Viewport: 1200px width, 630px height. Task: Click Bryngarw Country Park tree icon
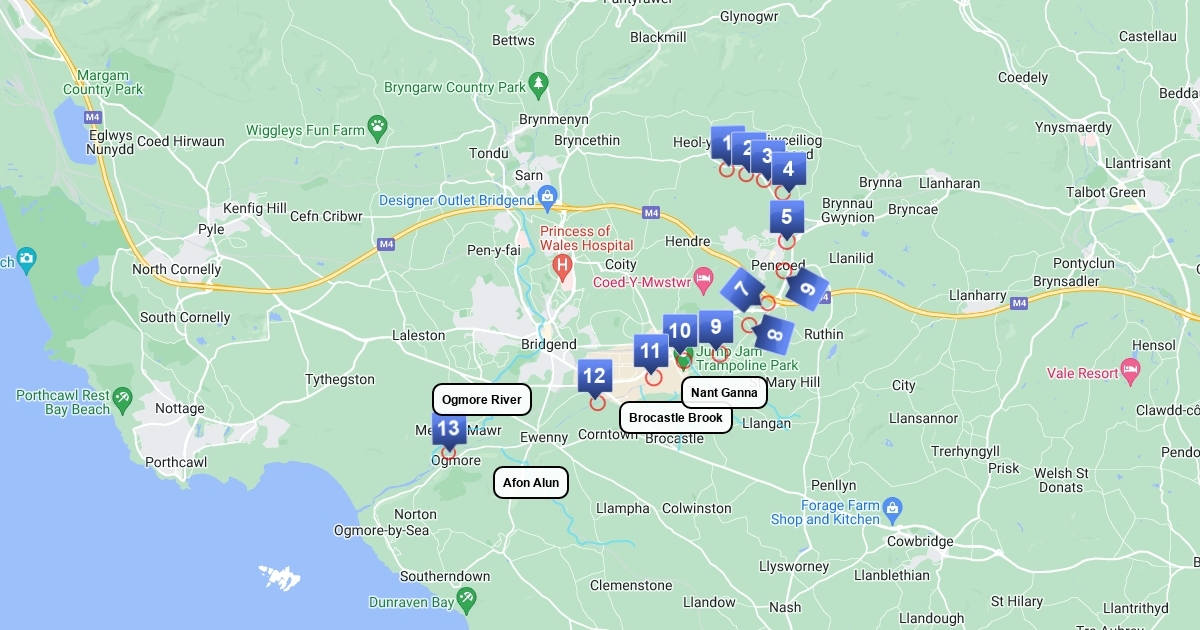tap(539, 82)
